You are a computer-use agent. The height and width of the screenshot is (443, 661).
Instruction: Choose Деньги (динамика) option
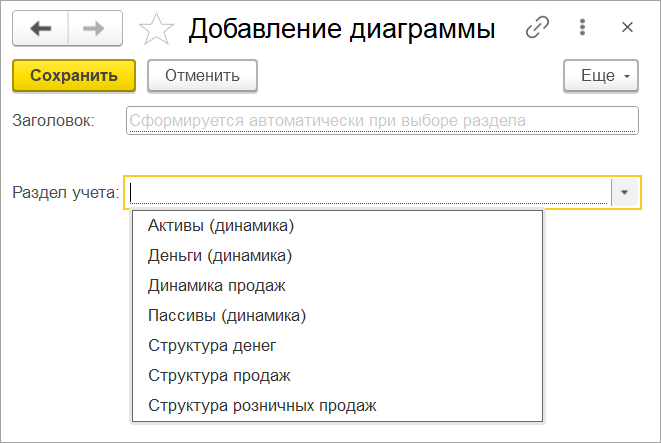(x=220, y=256)
